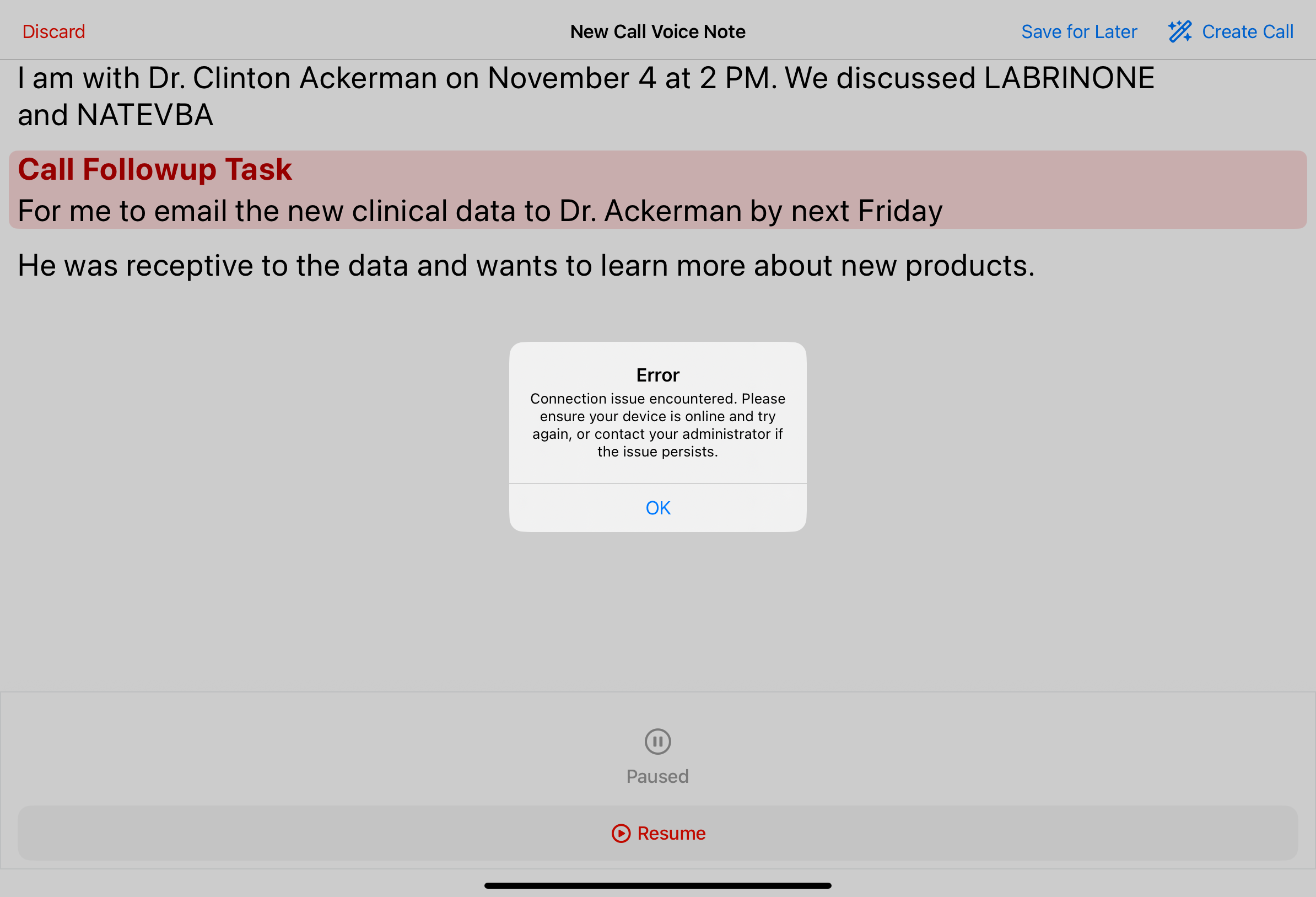Choose Save for Later
The height and width of the screenshot is (897, 1316).
pos(1078,32)
